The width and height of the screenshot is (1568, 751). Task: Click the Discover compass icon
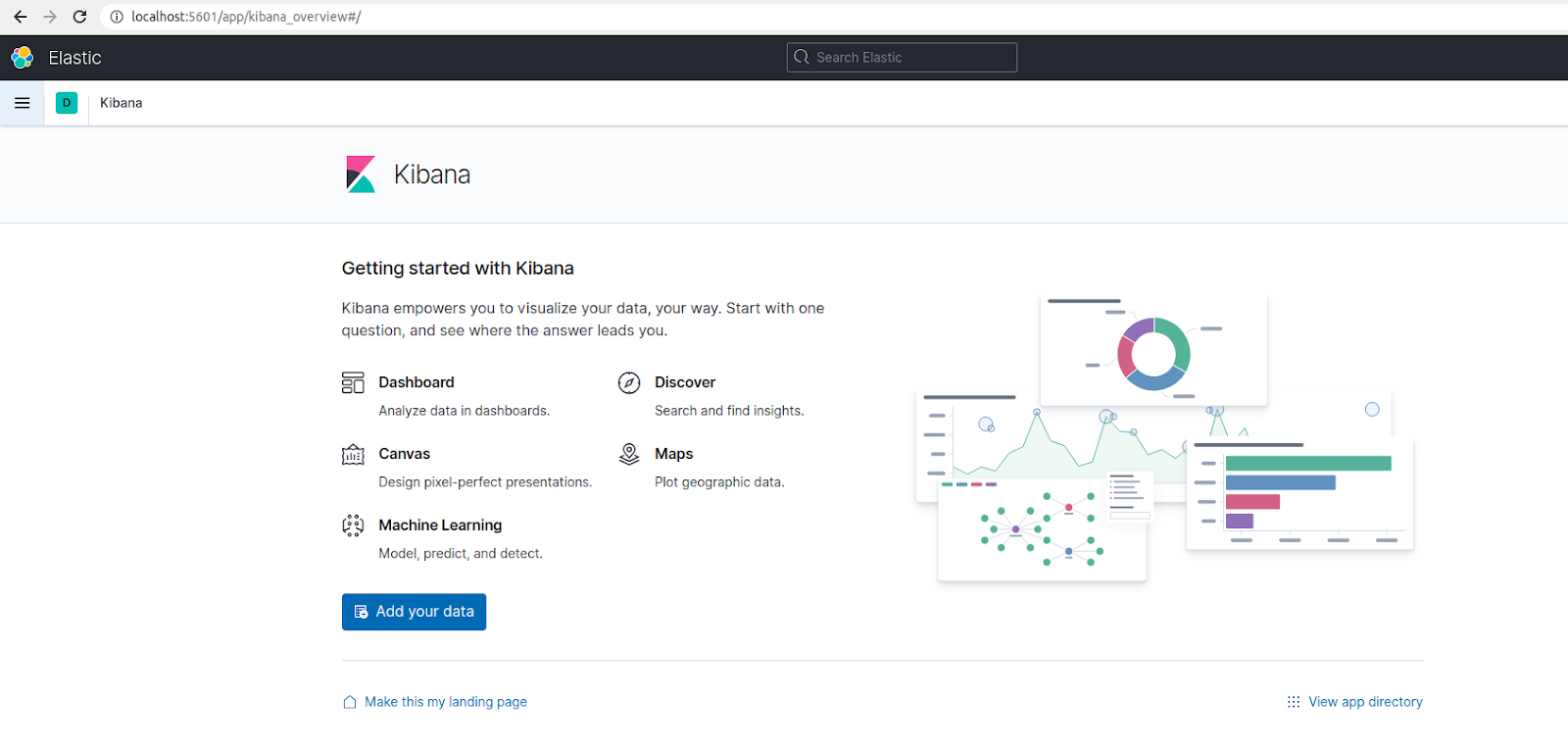(629, 382)
